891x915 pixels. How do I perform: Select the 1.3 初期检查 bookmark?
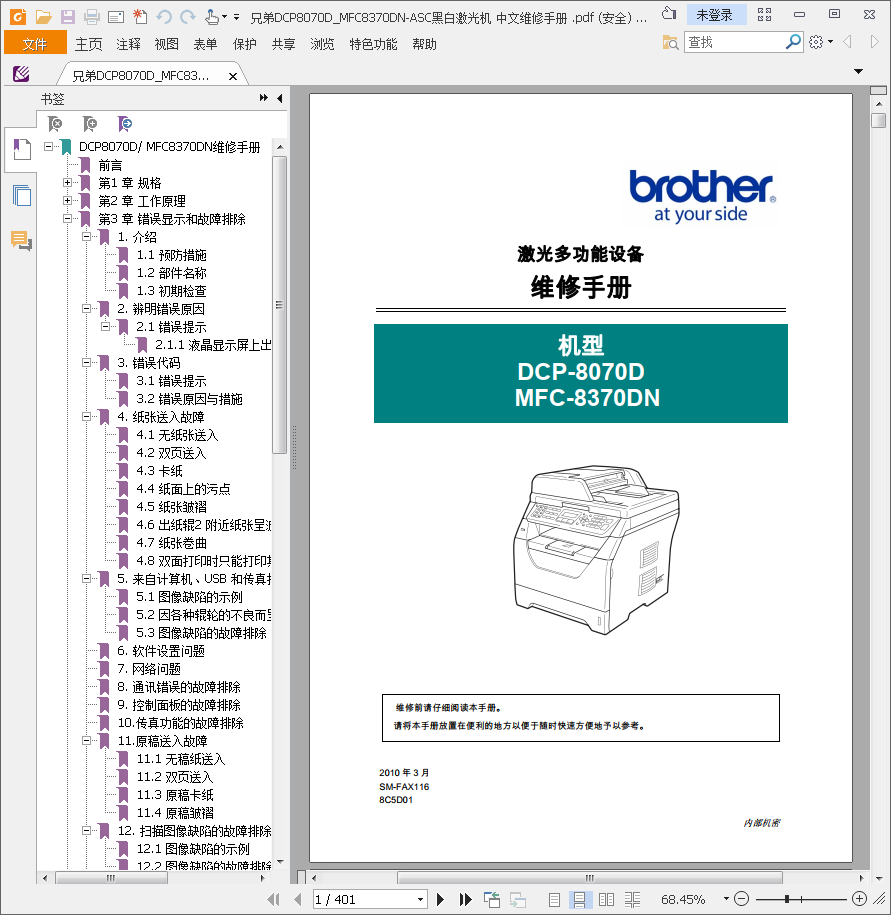coord(171,291)
